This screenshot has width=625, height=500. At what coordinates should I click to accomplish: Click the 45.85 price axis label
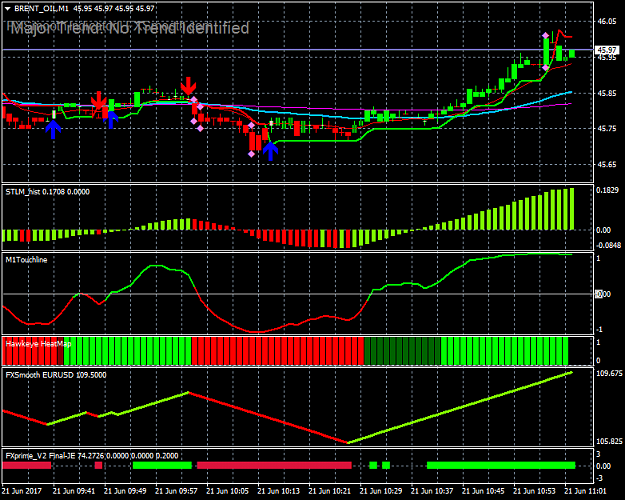point(607,94)
